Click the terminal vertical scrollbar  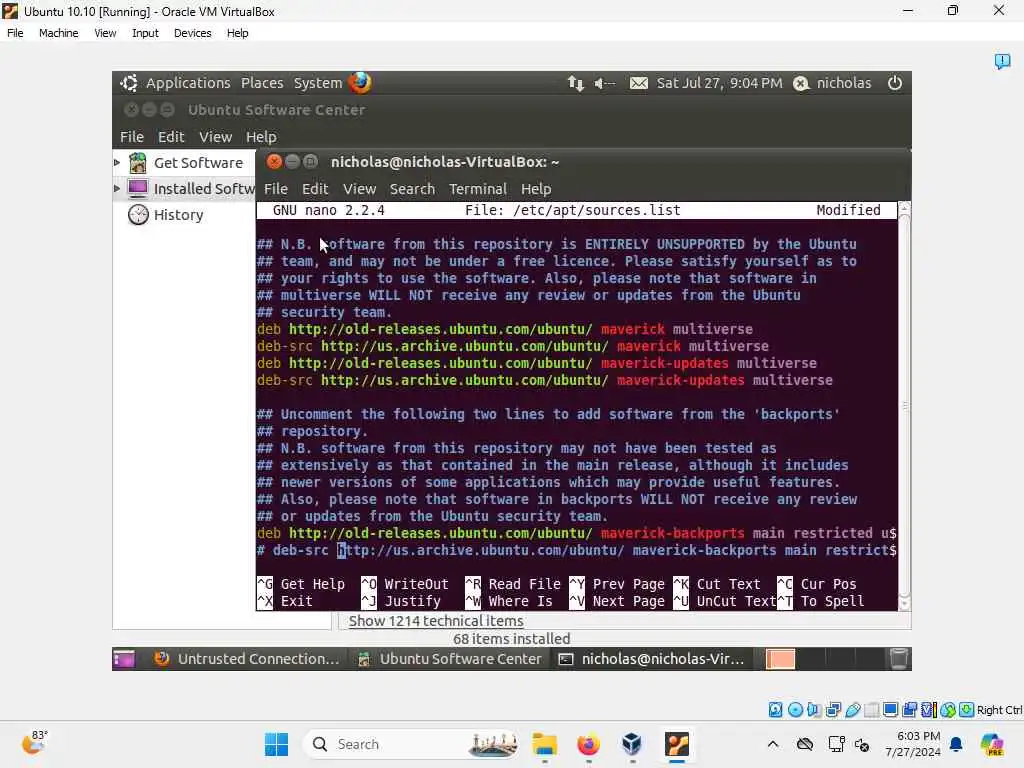(x=904, y=406)
